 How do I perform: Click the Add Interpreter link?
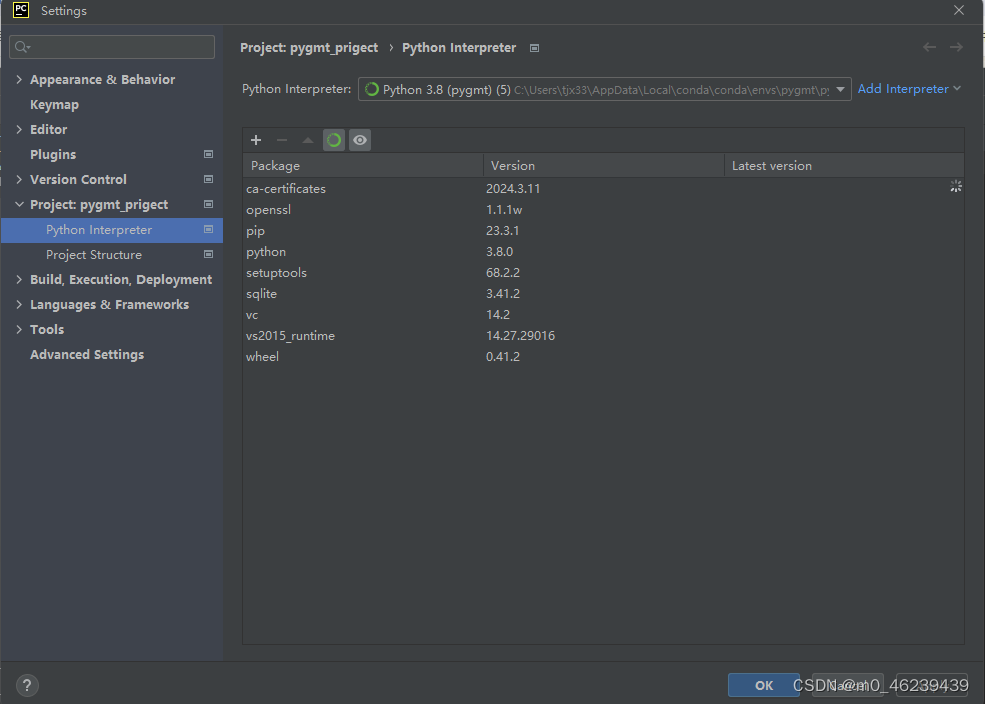[x=909, y=89]
